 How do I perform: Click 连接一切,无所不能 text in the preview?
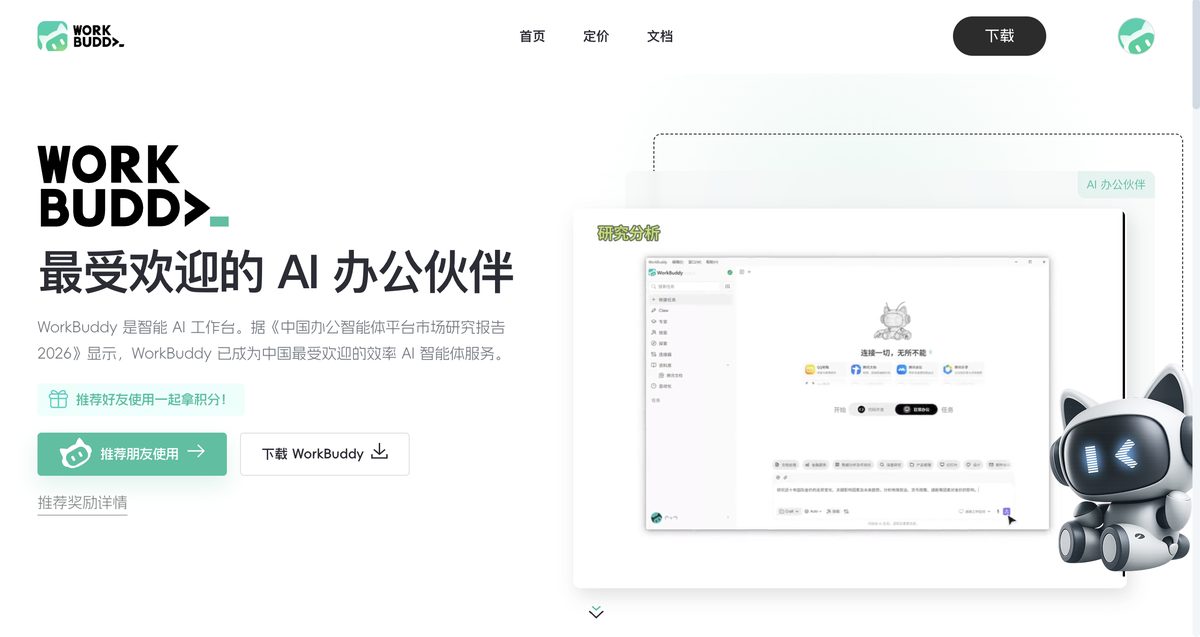point(893,353)
